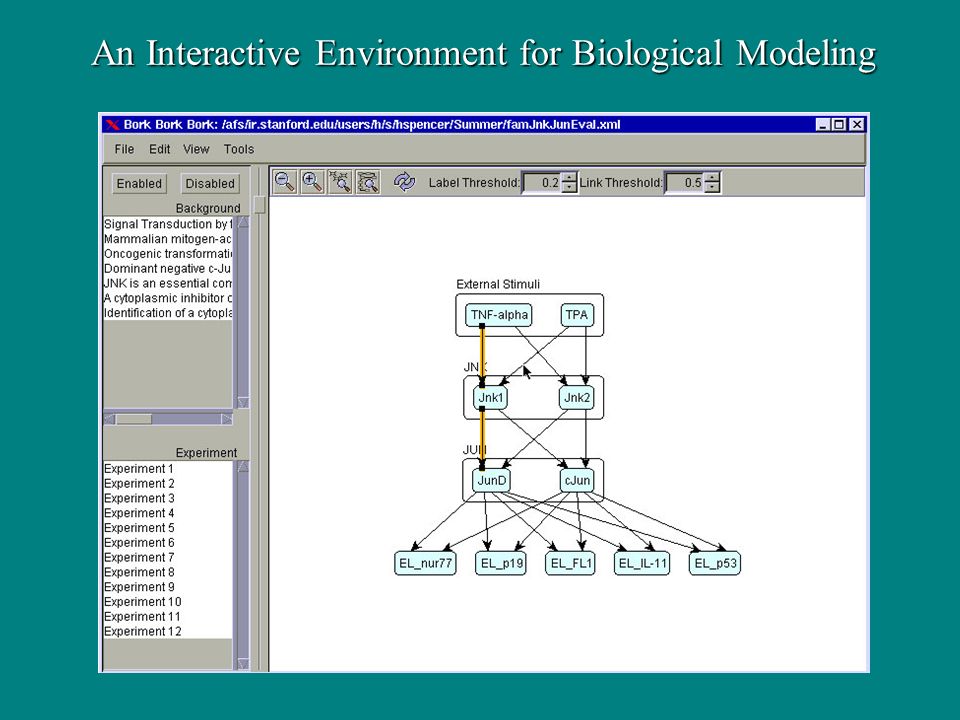Open the View menu

[x=196, y=149]
